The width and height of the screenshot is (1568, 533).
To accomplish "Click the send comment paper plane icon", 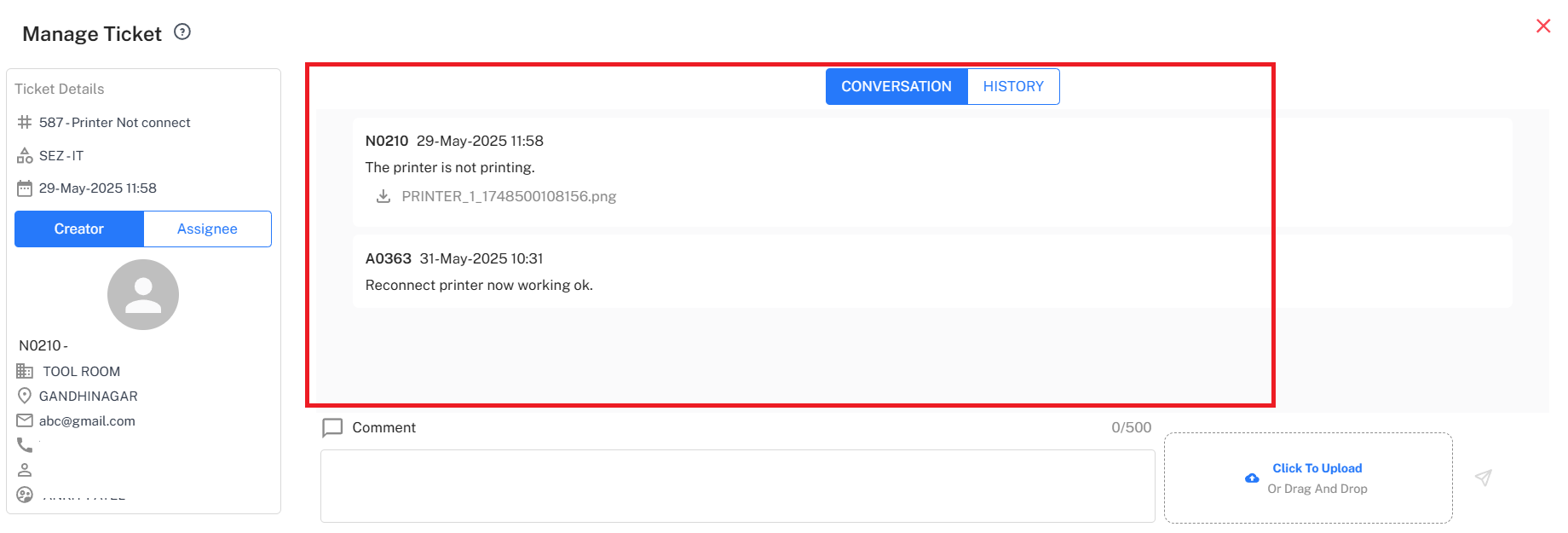I will click(1483, 478).
